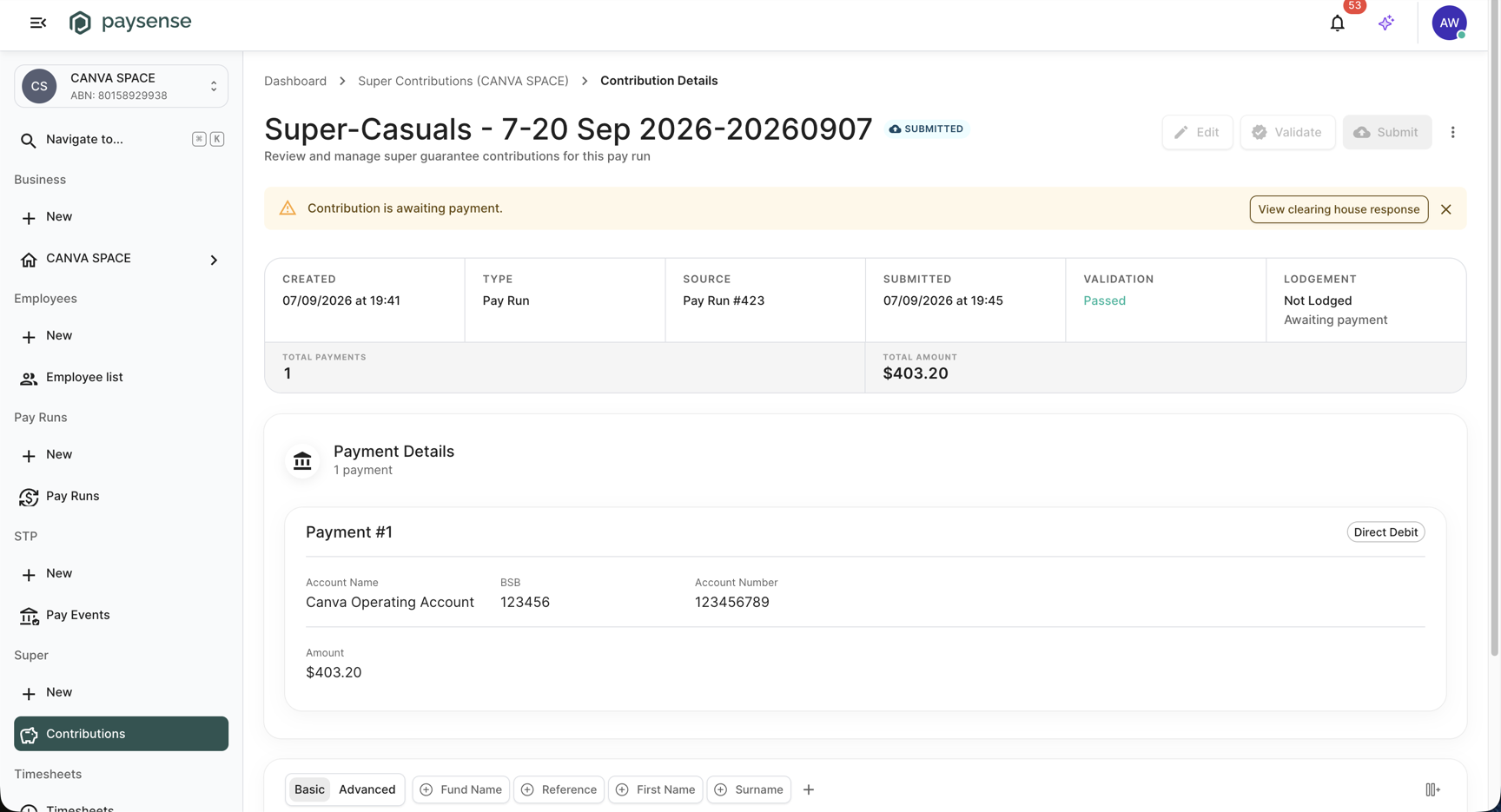Click the SUBMITTED status badge
Image resolution: width=1501 pixels, height=812 pixels.
(927, 129)
